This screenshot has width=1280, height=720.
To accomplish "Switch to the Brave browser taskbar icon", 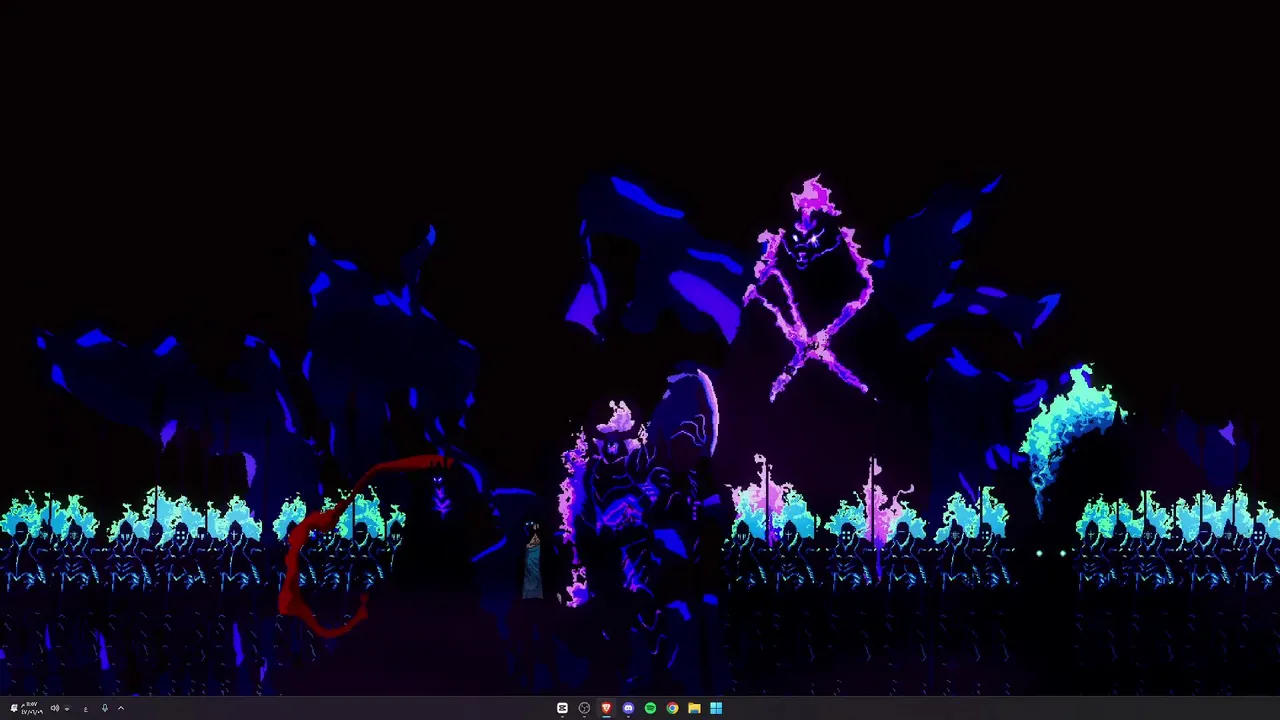I will tap(606, 708).
